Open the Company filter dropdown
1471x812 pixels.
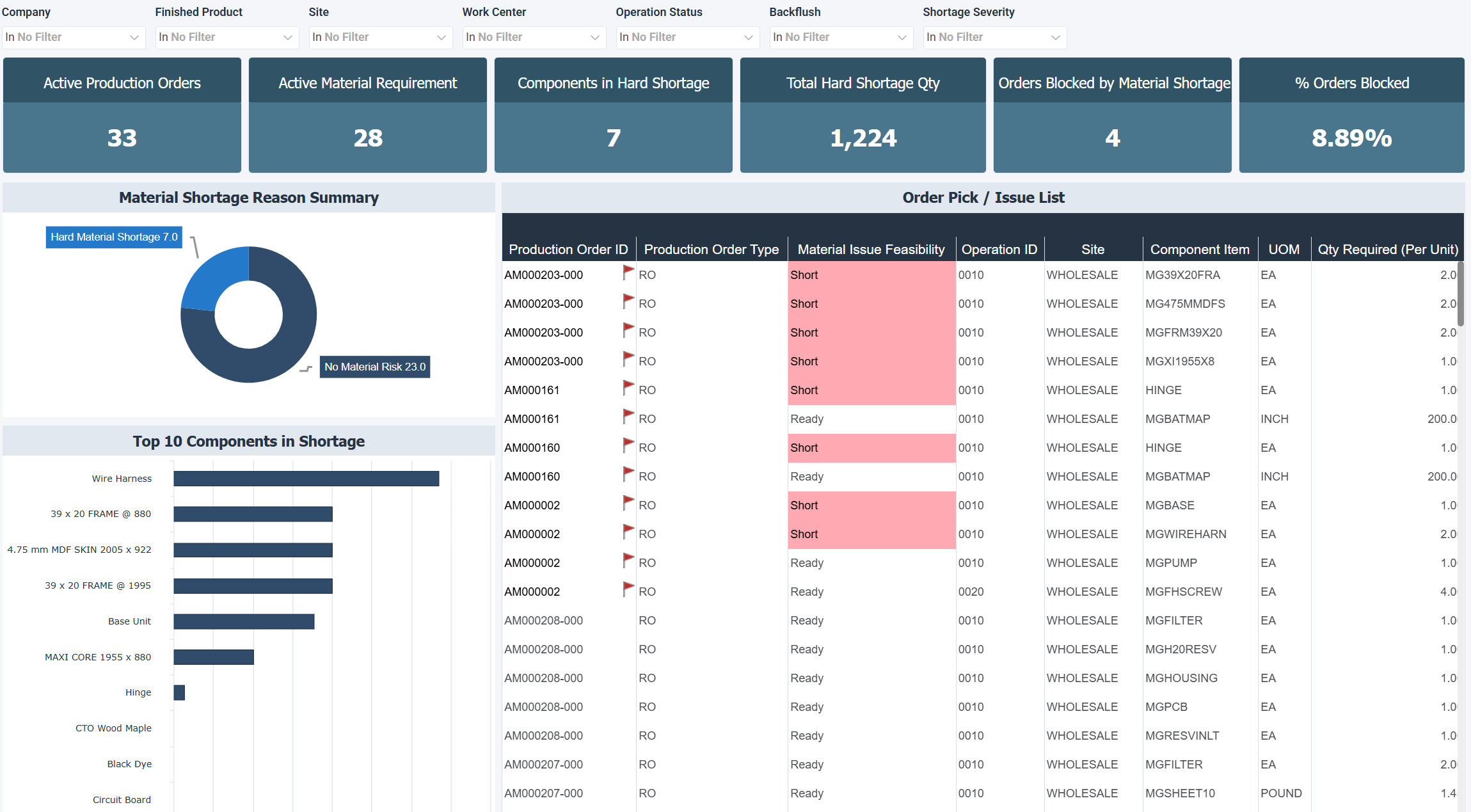(x=73, y=37)
